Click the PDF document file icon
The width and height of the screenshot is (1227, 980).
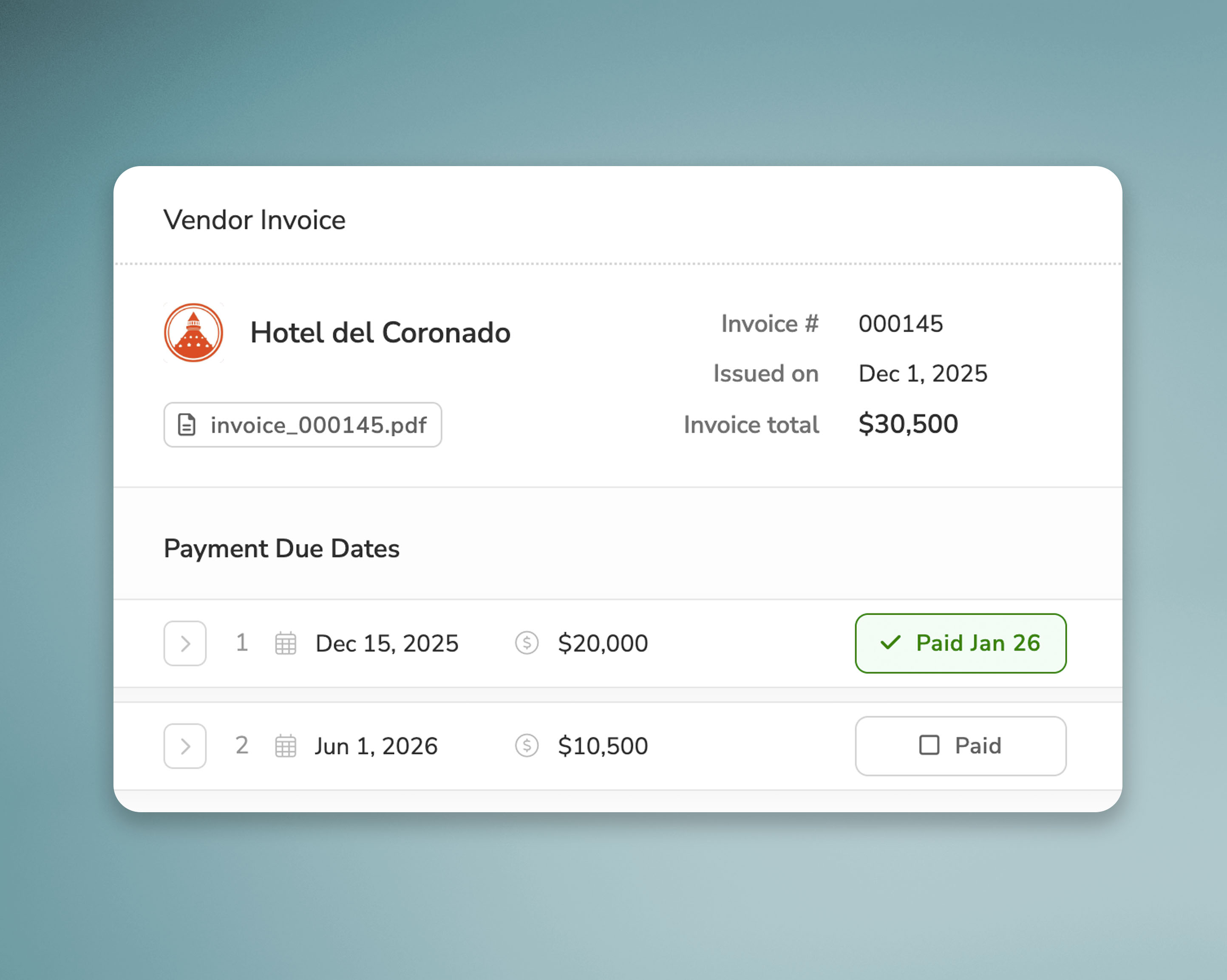pos(187,425)
